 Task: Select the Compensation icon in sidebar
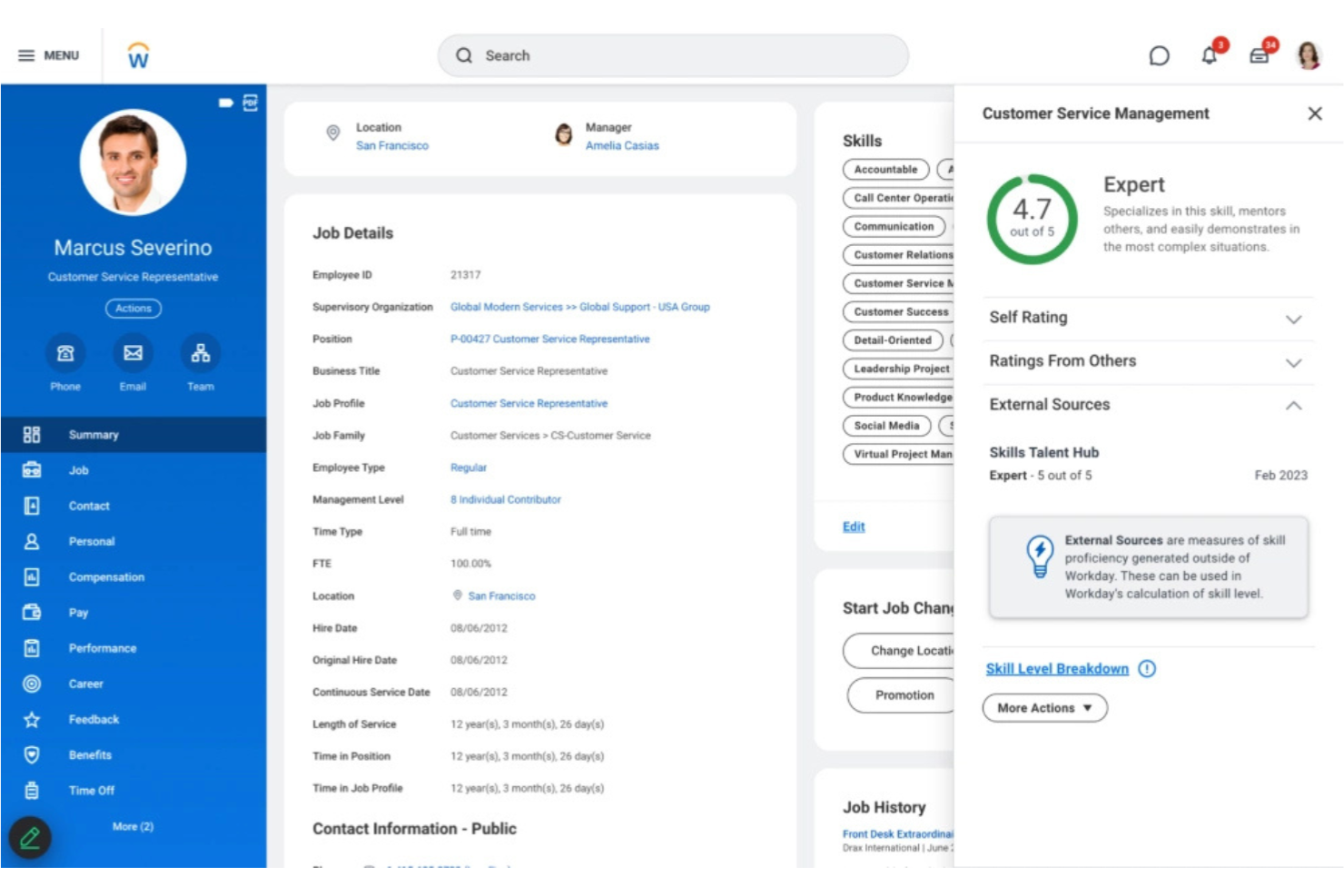[32, 576]
